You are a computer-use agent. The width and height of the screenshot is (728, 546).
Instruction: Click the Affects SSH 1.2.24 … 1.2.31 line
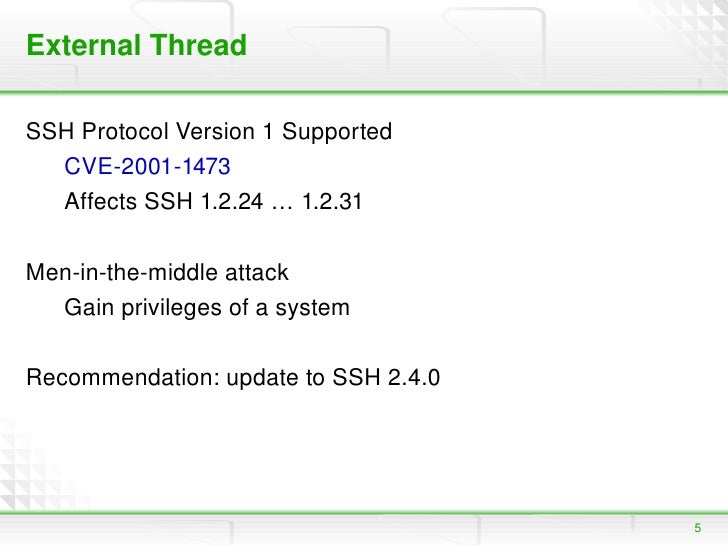click(213, 202)
